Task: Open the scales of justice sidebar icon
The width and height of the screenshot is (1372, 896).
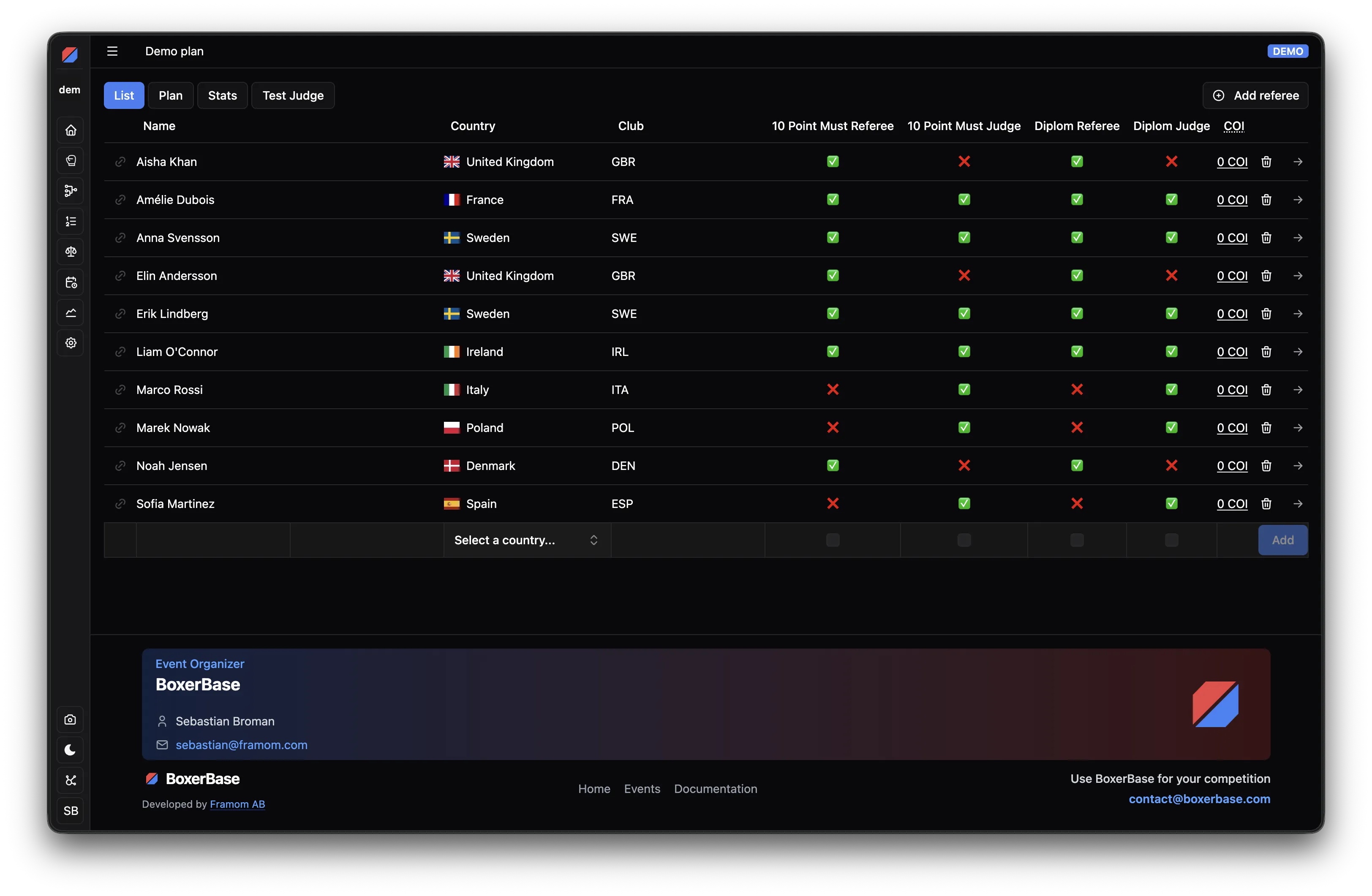Action: pos(70,252)
